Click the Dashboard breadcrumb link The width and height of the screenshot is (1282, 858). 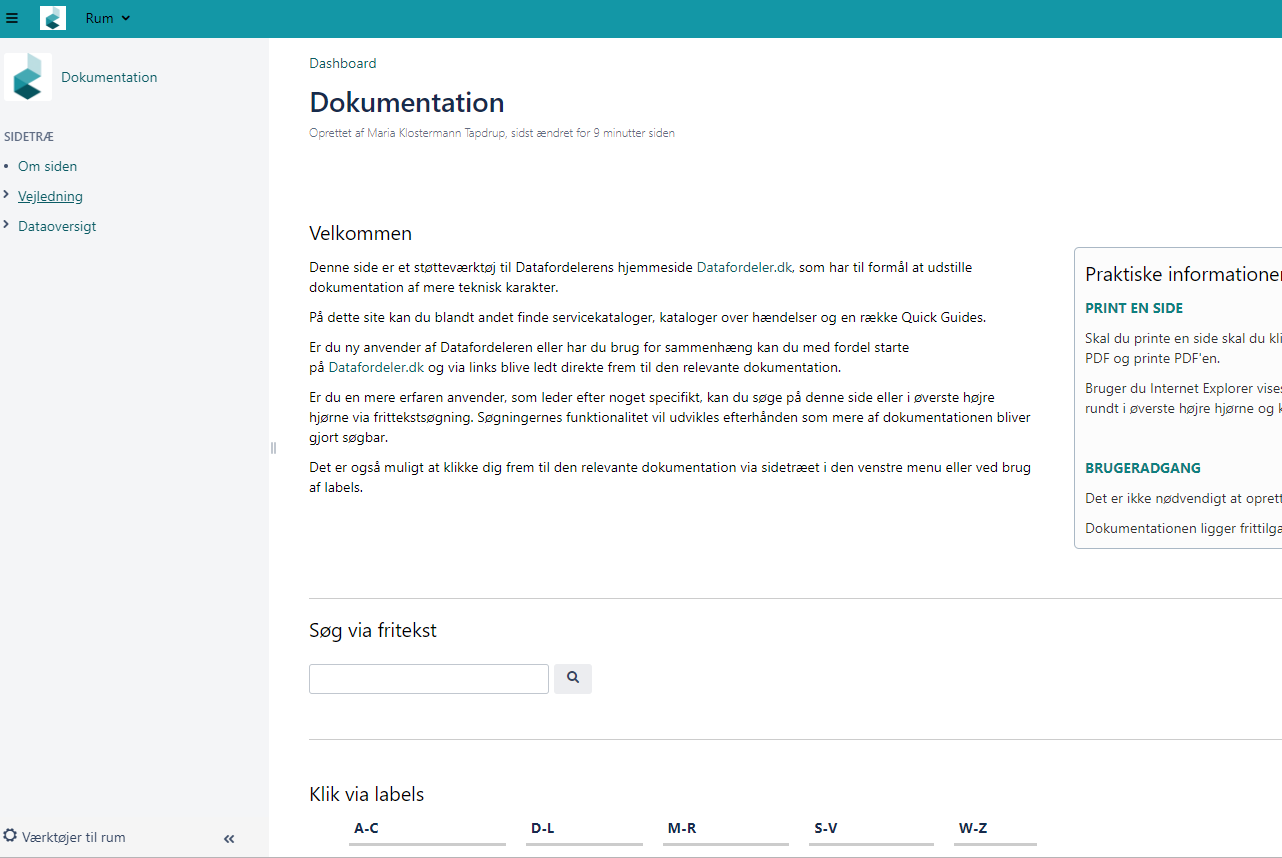pos(343,63)
